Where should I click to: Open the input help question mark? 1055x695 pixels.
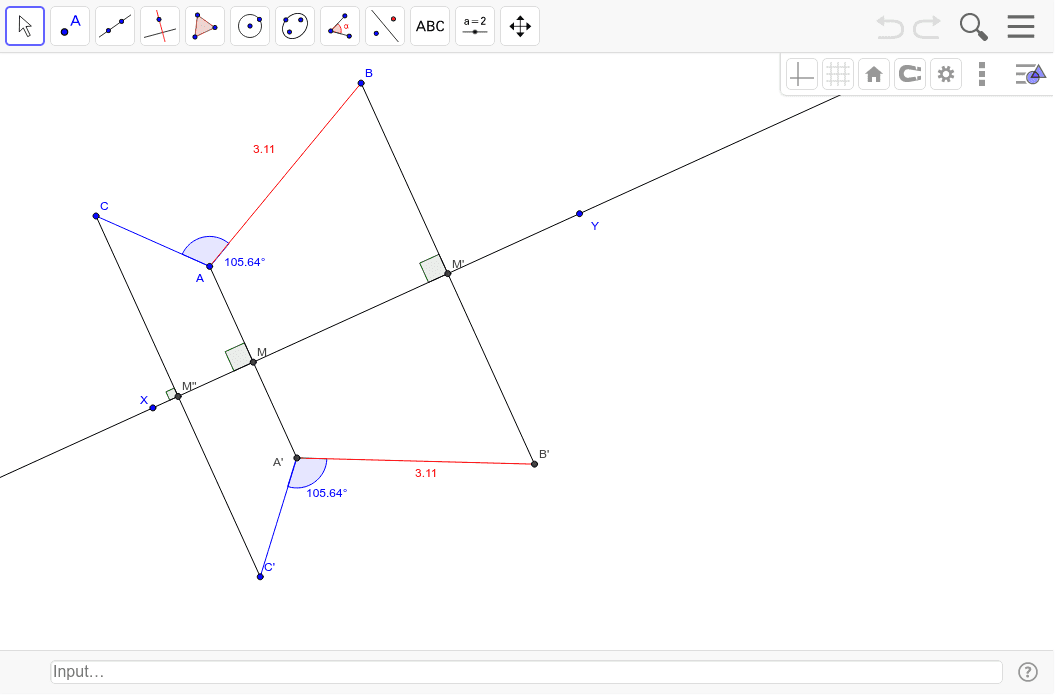[1027, 671]
